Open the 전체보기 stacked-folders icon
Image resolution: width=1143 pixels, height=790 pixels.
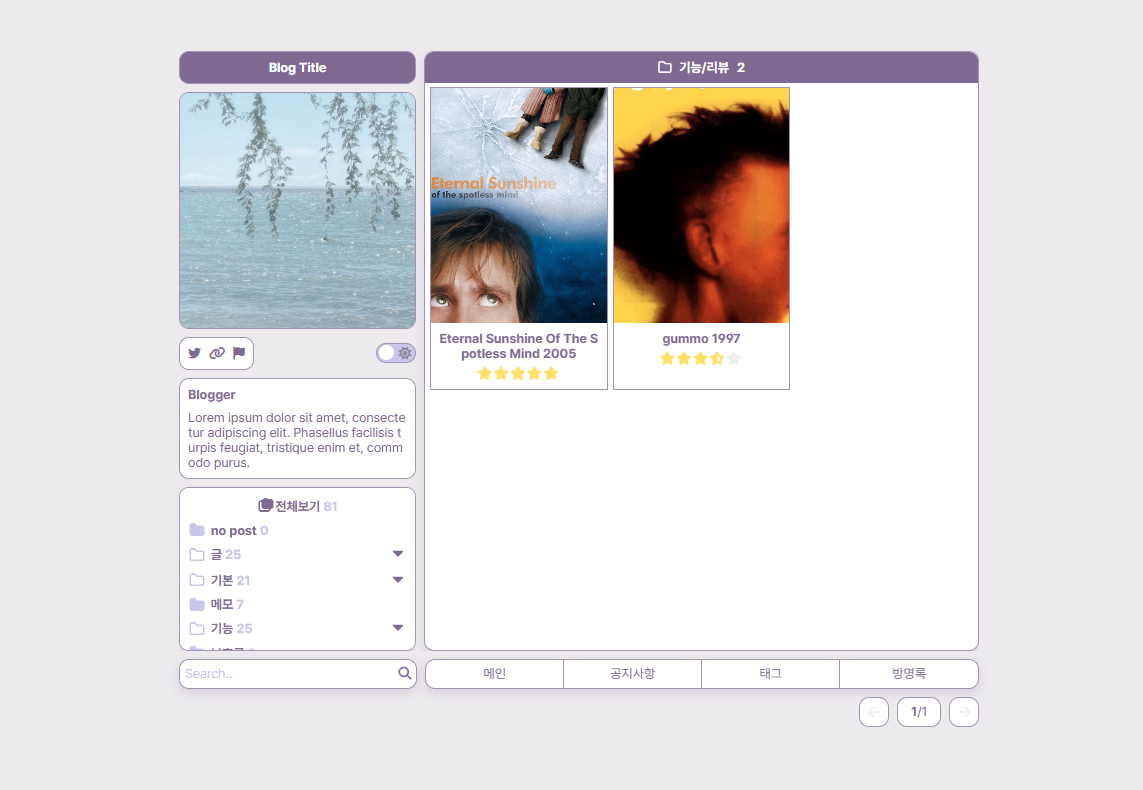coord(265,505)
